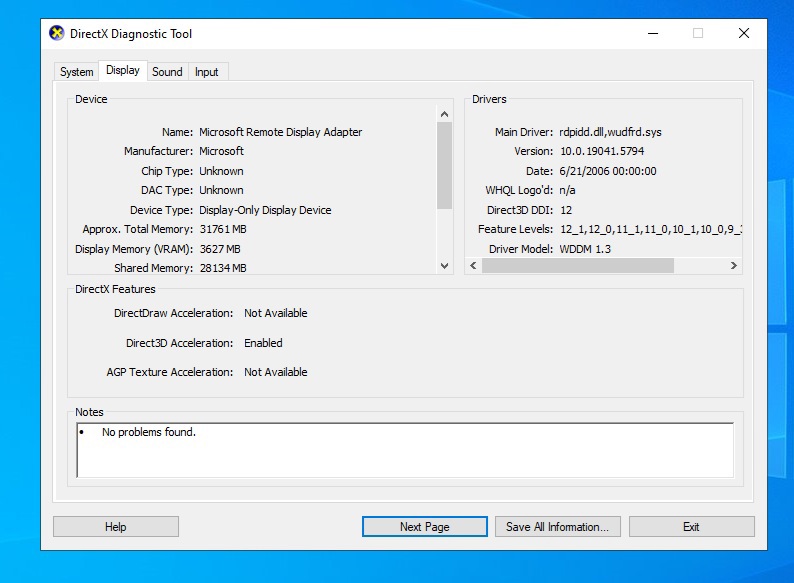The width and height of the screenshot is (794, 583).
Task: Minimize the DirectX Diagnostic Tool window
Action: pyautogui.click(x=653, y=33)
